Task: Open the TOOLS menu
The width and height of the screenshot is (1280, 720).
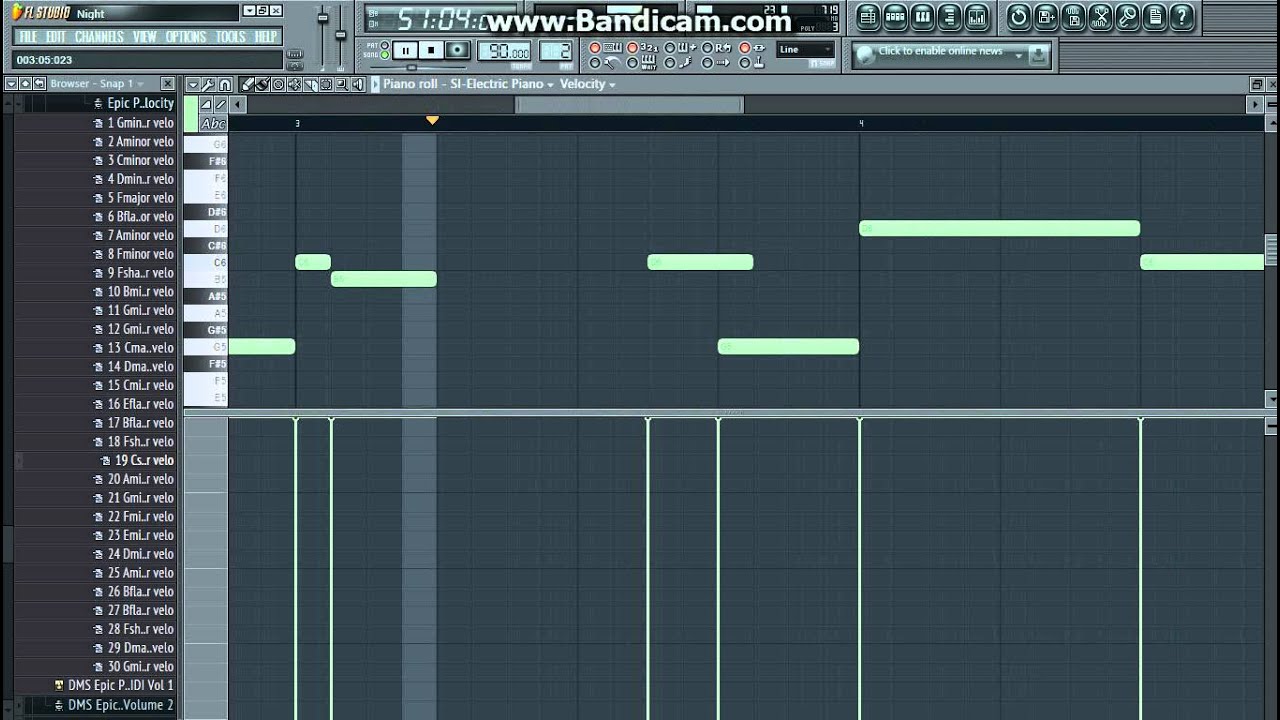Action: click(x=230, y=37)
